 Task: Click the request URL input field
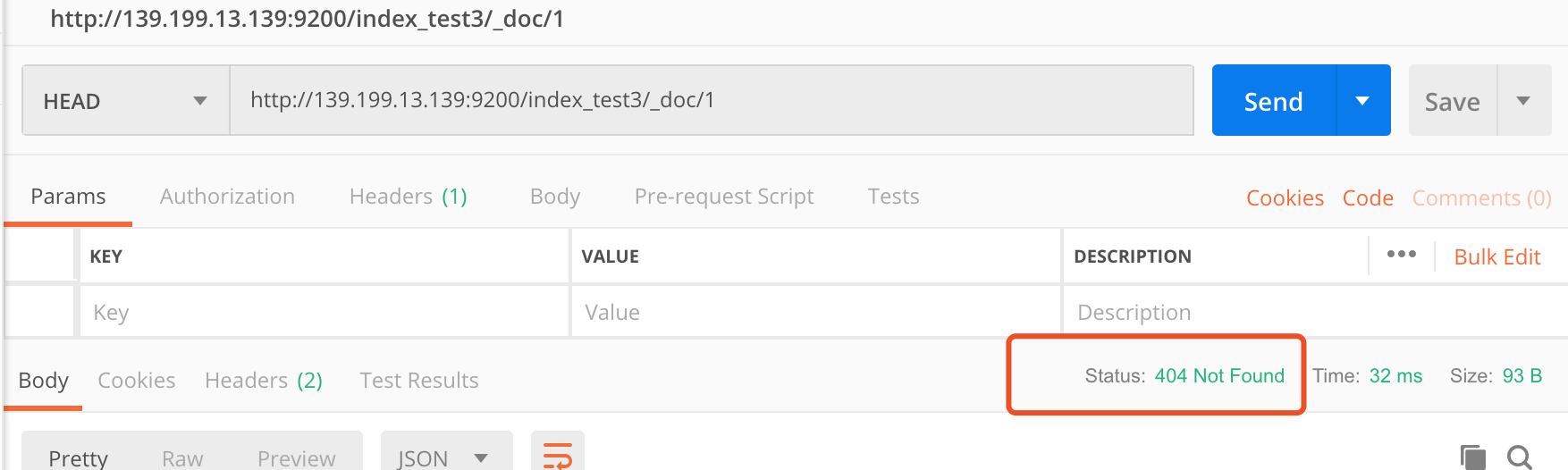(712, 100)
